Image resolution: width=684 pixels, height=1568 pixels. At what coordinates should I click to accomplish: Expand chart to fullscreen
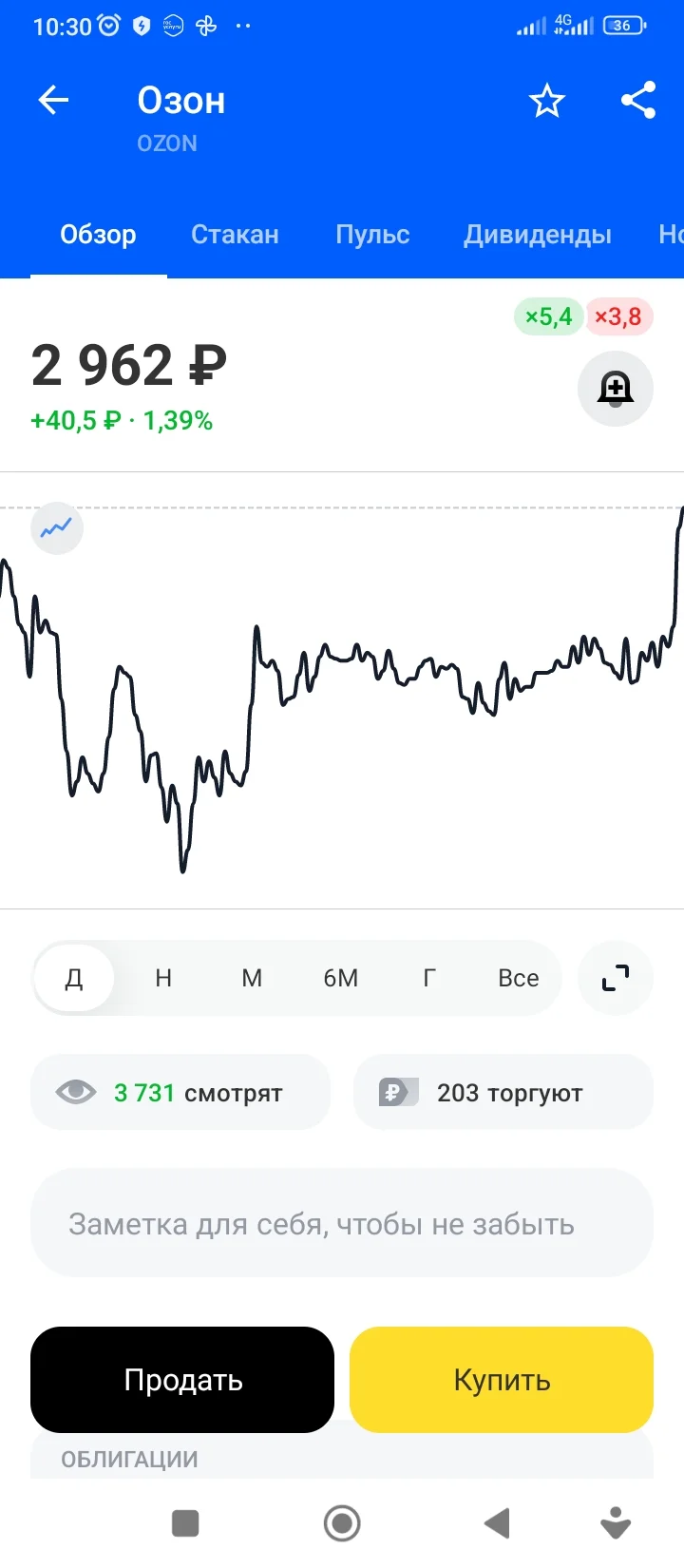click(616, 977)
